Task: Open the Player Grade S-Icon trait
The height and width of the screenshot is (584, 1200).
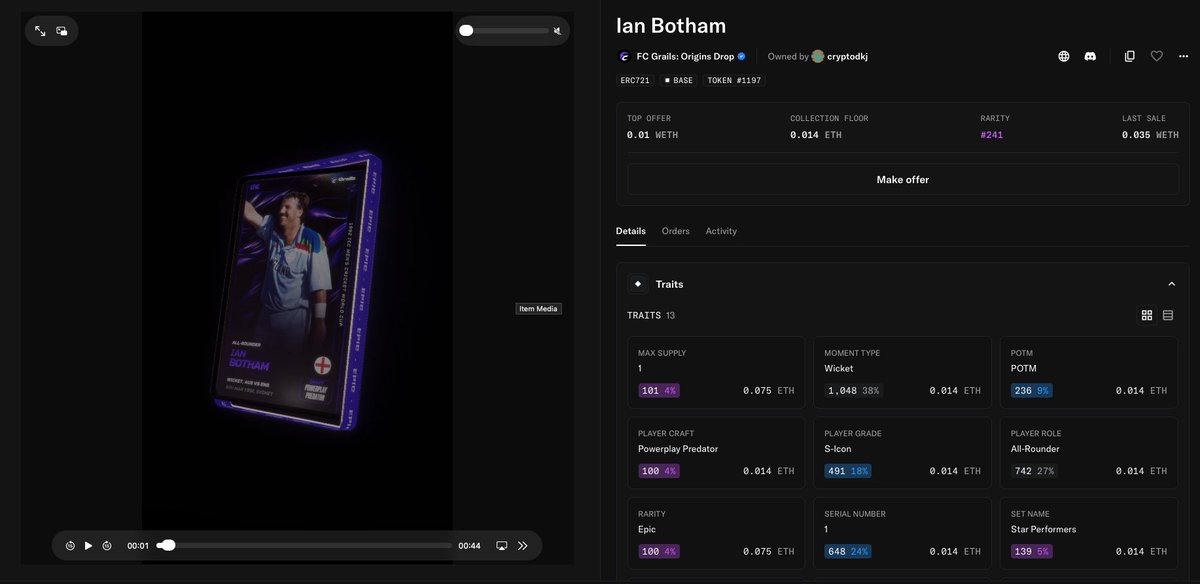Action: click(x=902, y=452)
